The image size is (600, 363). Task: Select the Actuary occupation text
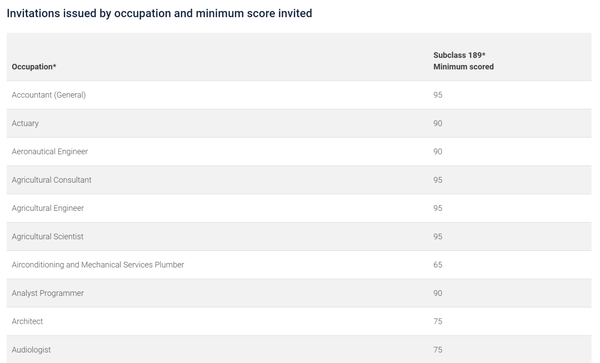pos(25,123)
